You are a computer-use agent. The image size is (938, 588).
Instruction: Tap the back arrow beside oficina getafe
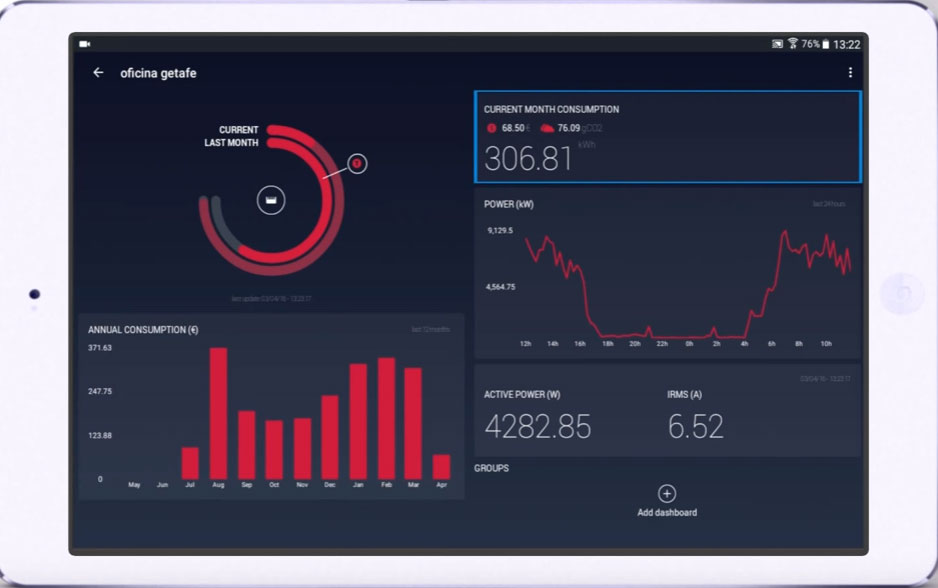pyautogui.click(x=98, y=73)
